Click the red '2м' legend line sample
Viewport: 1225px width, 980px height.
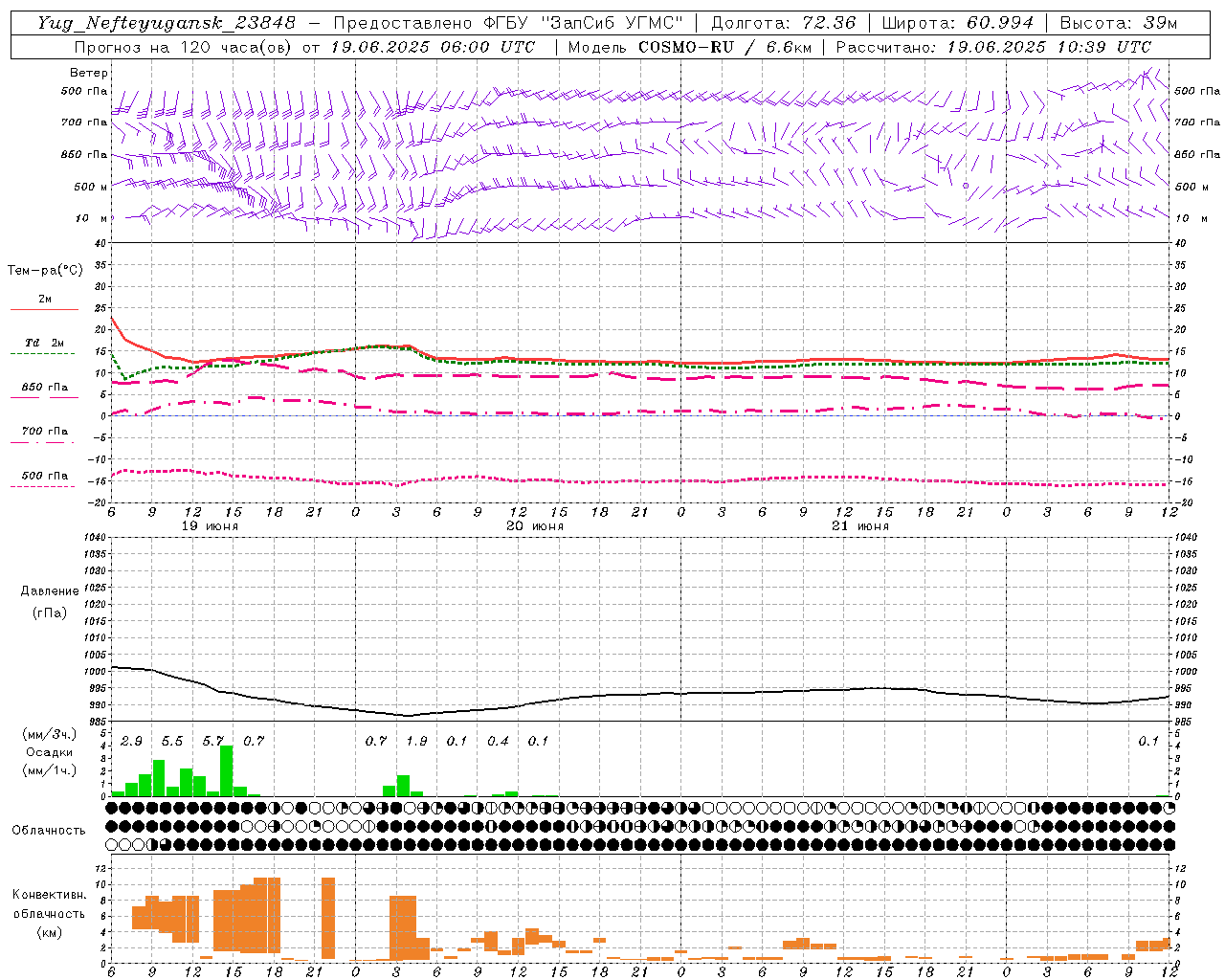tap(44, 309)
